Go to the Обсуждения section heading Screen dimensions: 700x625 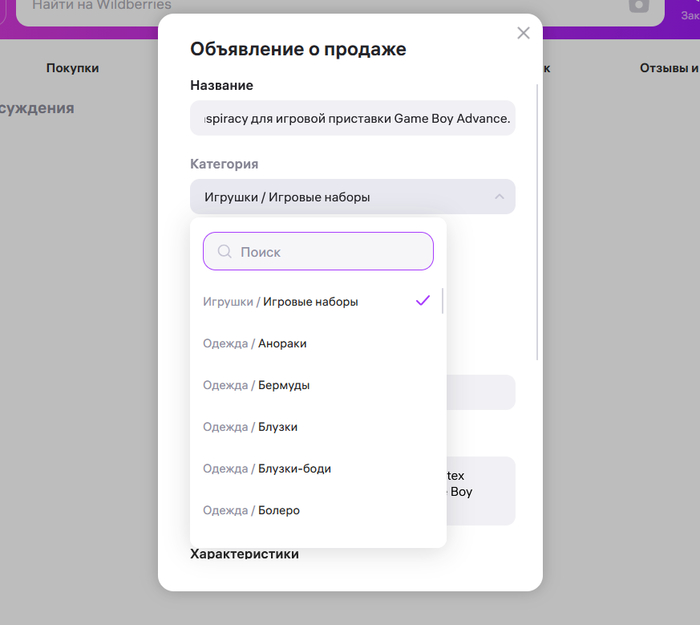(37, 108)
